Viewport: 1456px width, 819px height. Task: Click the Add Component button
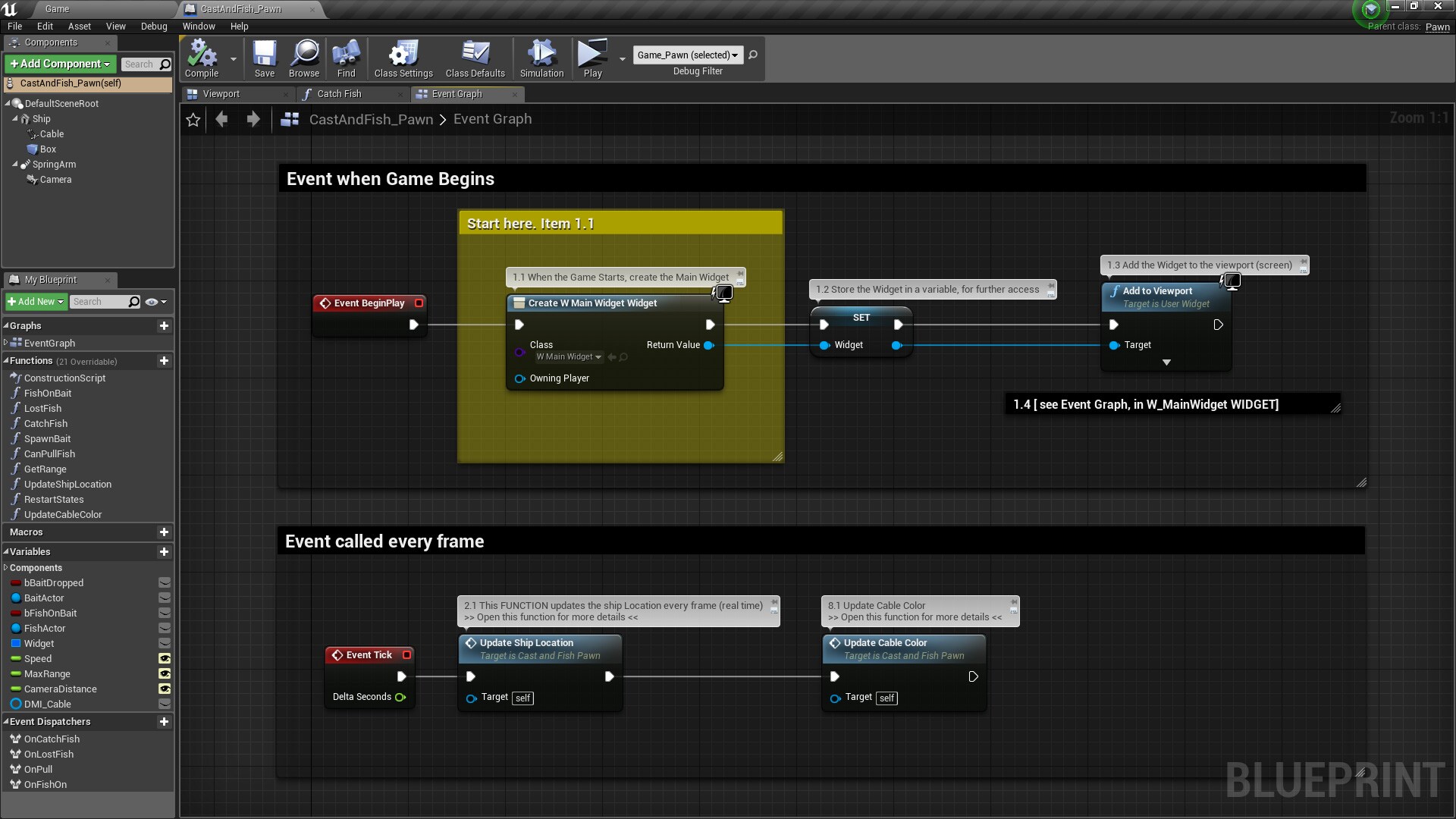point(59,64)
